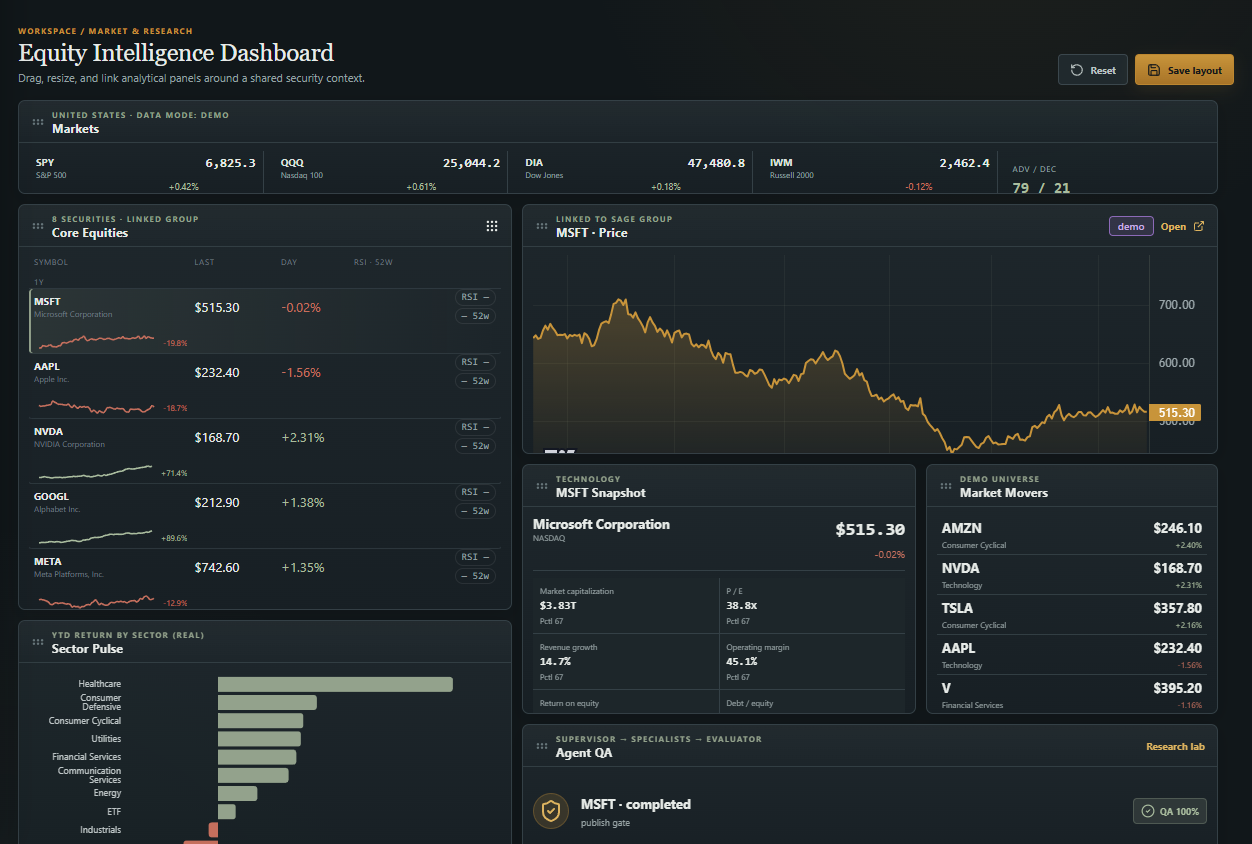Click the Market Movers panel drag handle

point(946,486)
